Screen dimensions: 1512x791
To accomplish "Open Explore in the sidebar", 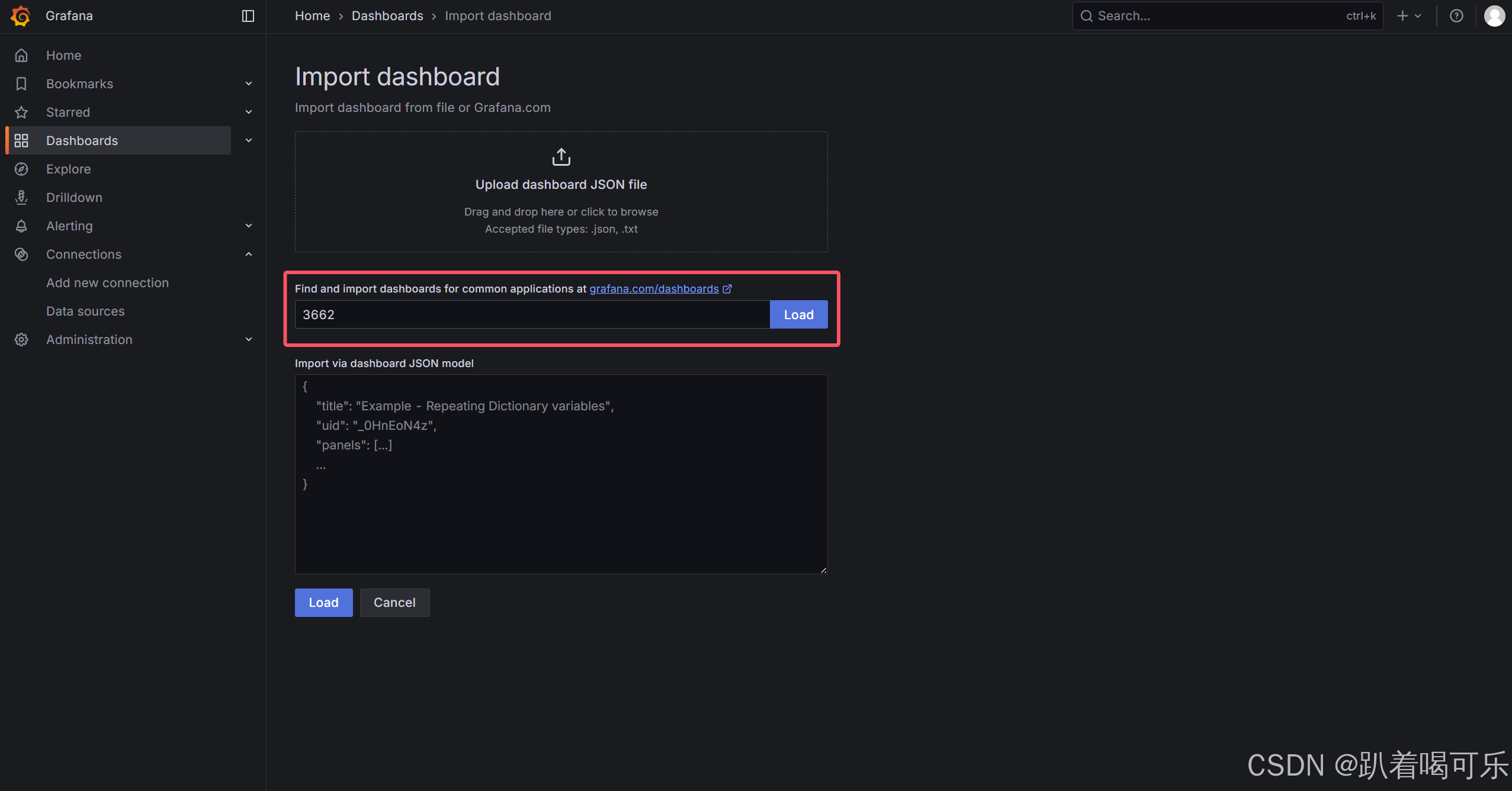I will (x=69, y=169).
